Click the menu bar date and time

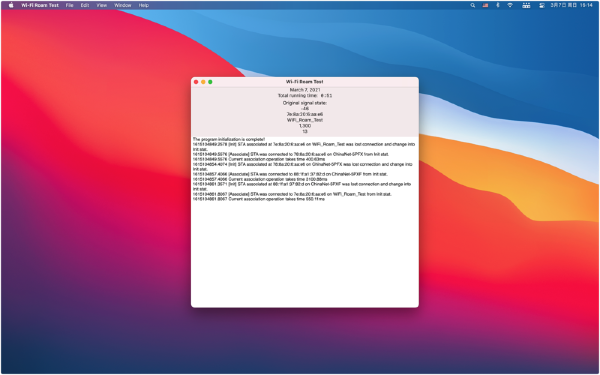[572, 5]
